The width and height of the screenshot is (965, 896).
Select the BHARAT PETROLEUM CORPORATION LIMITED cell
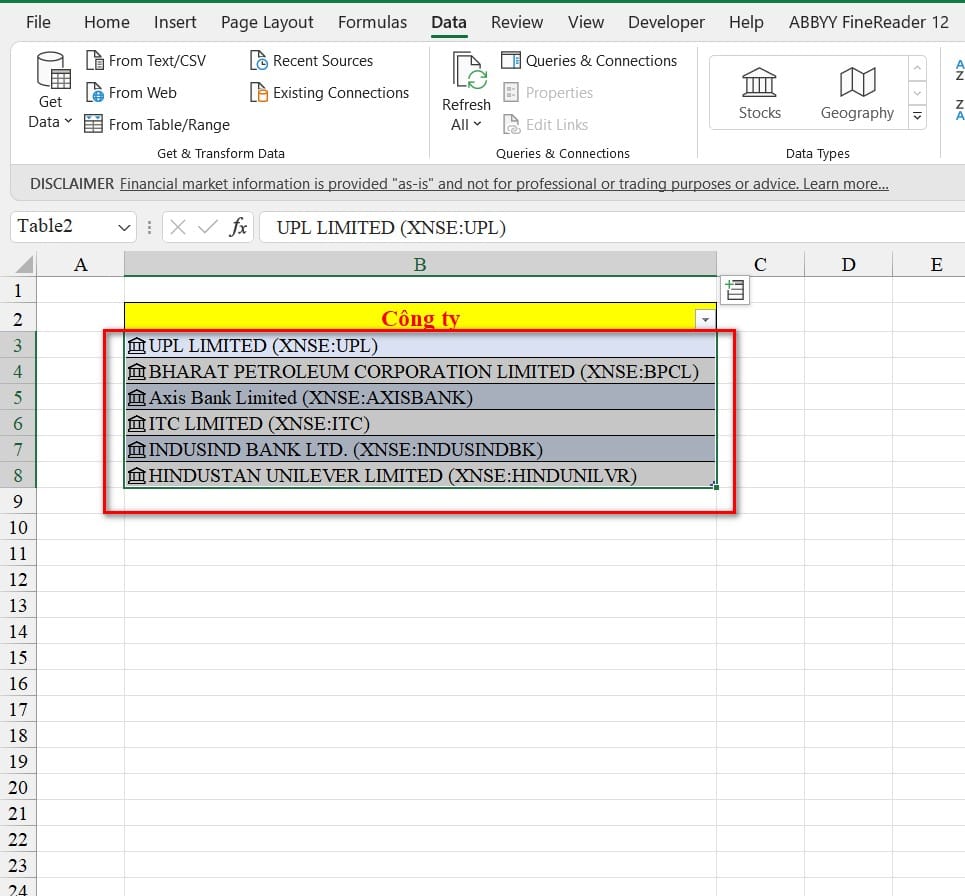click(420, 371)
